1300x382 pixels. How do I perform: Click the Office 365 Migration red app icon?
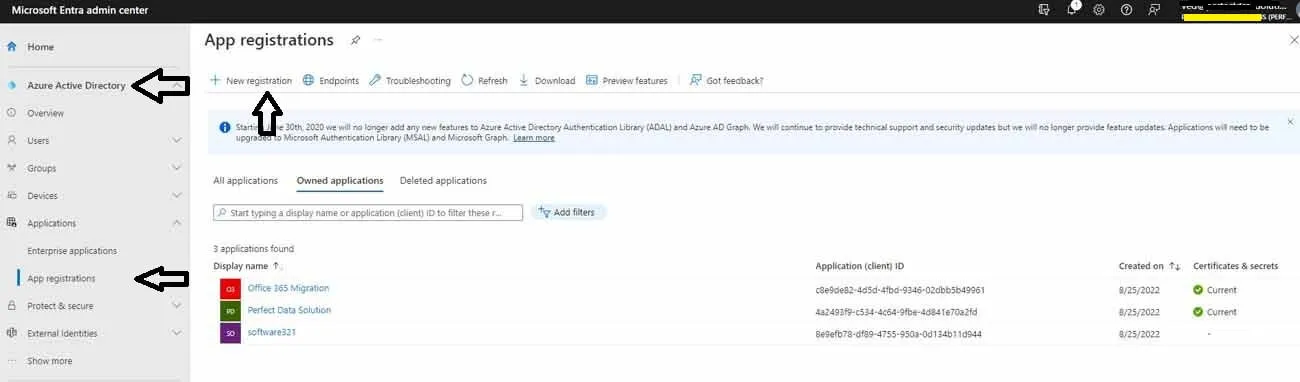point(230,289)
